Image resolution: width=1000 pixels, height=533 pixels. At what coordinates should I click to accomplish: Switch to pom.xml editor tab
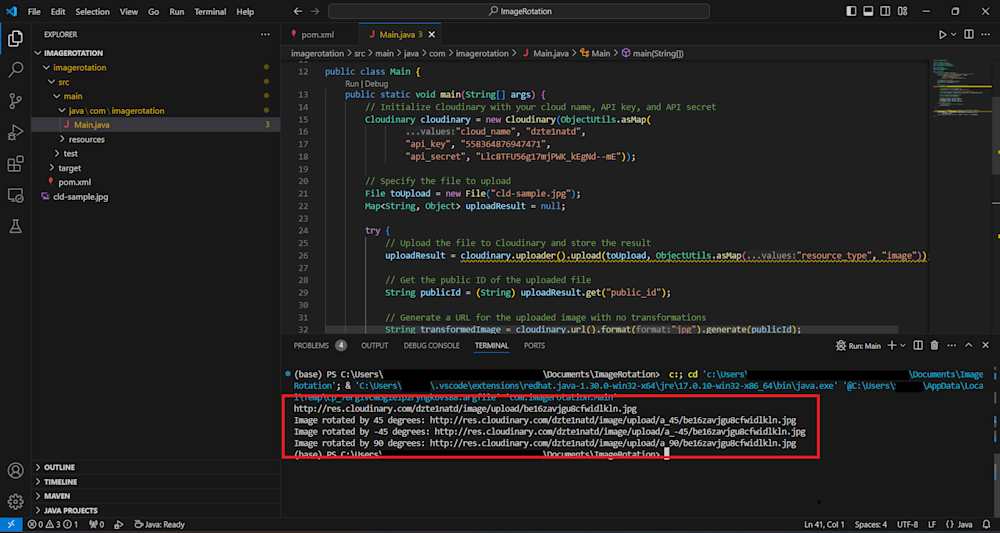(x=317, y=34)
